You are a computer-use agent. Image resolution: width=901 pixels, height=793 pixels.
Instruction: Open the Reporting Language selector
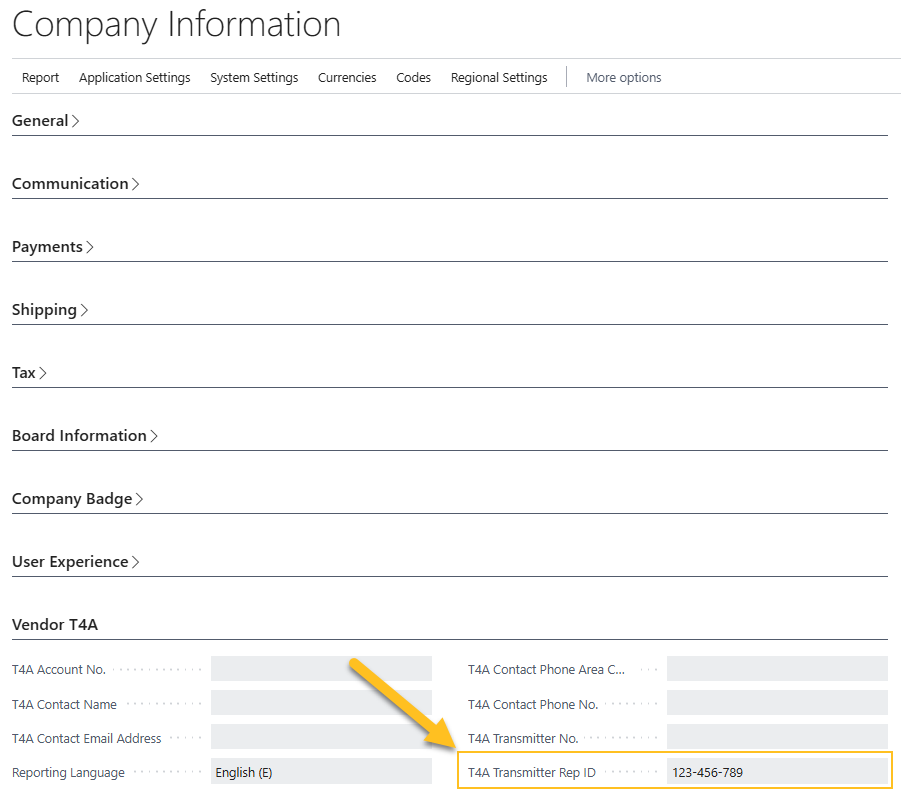320,771
